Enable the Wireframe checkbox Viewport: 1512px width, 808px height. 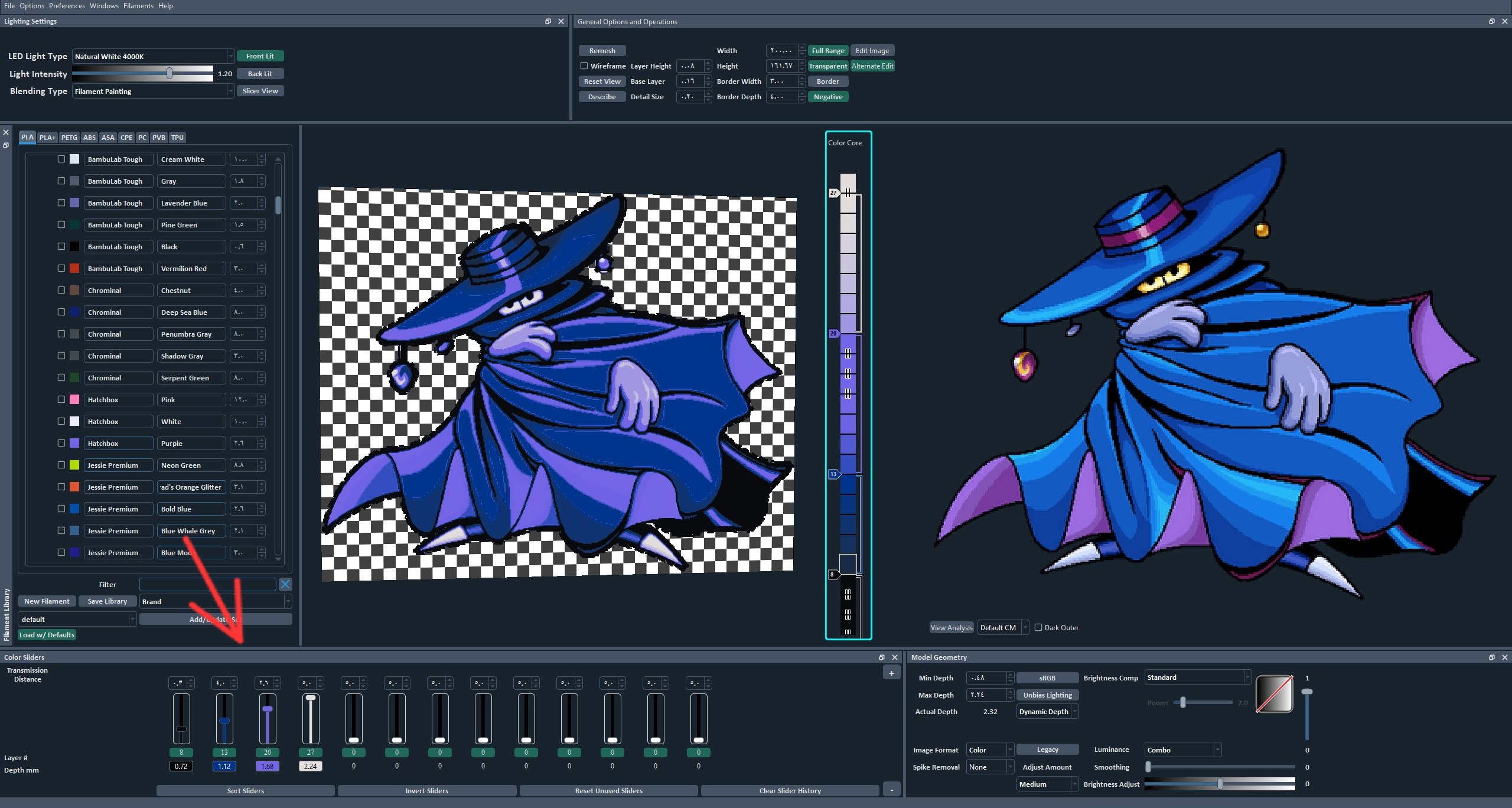click(584, 66)
